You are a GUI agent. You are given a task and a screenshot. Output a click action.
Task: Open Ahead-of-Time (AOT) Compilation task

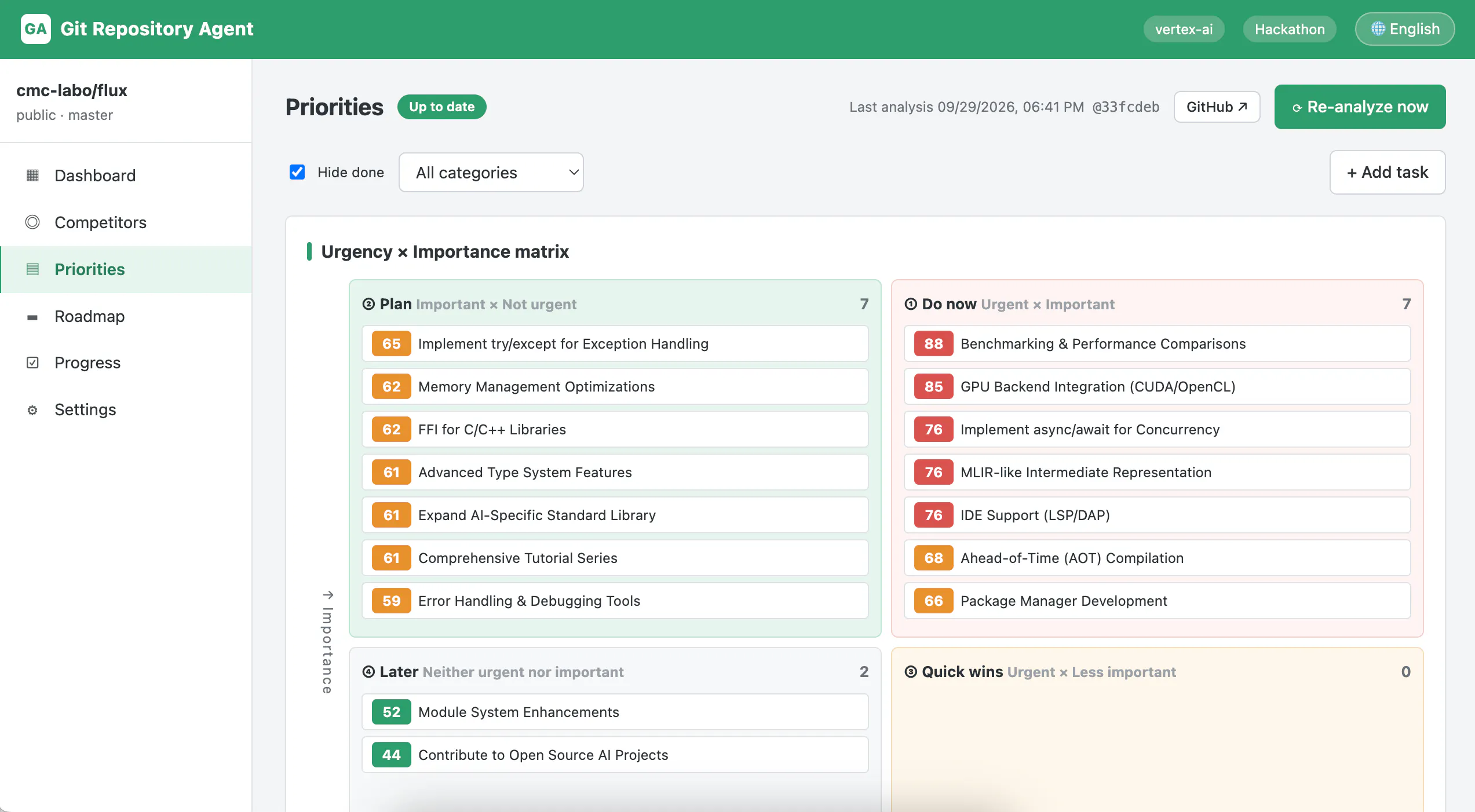pyautogui.click(x=1157, y=558)
